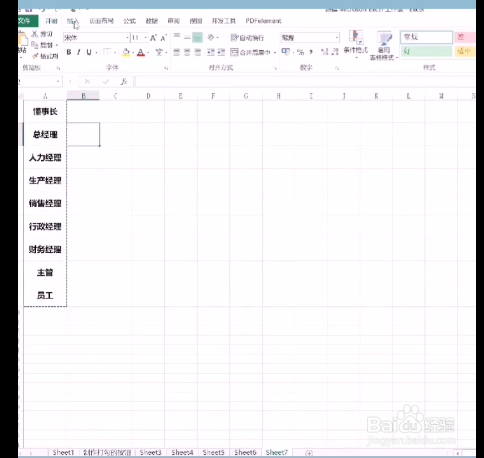The image size is (484, 458).
Task: Toggle italic formatting
Action: point(79,52)
